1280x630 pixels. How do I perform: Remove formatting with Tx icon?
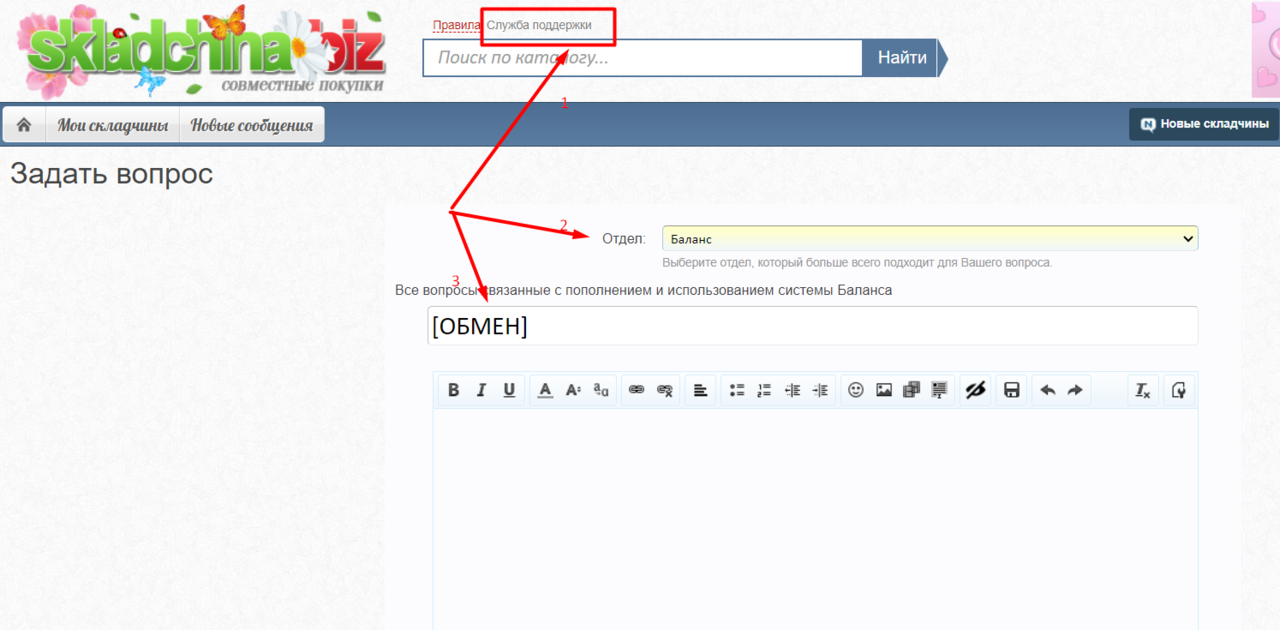(x=1142, y=390)
